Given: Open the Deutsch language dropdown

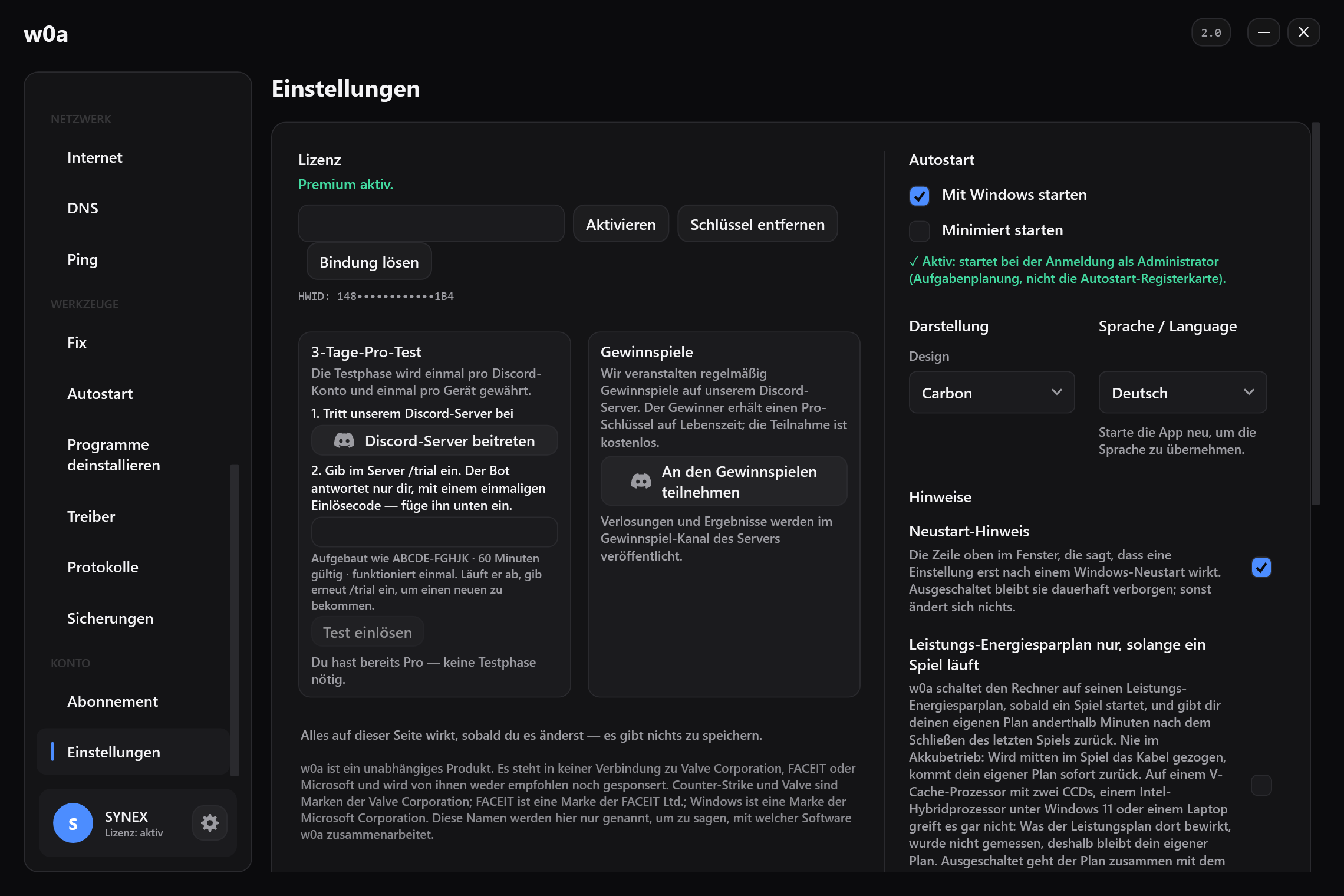Looking at the screenshot, I should 1182,393.
